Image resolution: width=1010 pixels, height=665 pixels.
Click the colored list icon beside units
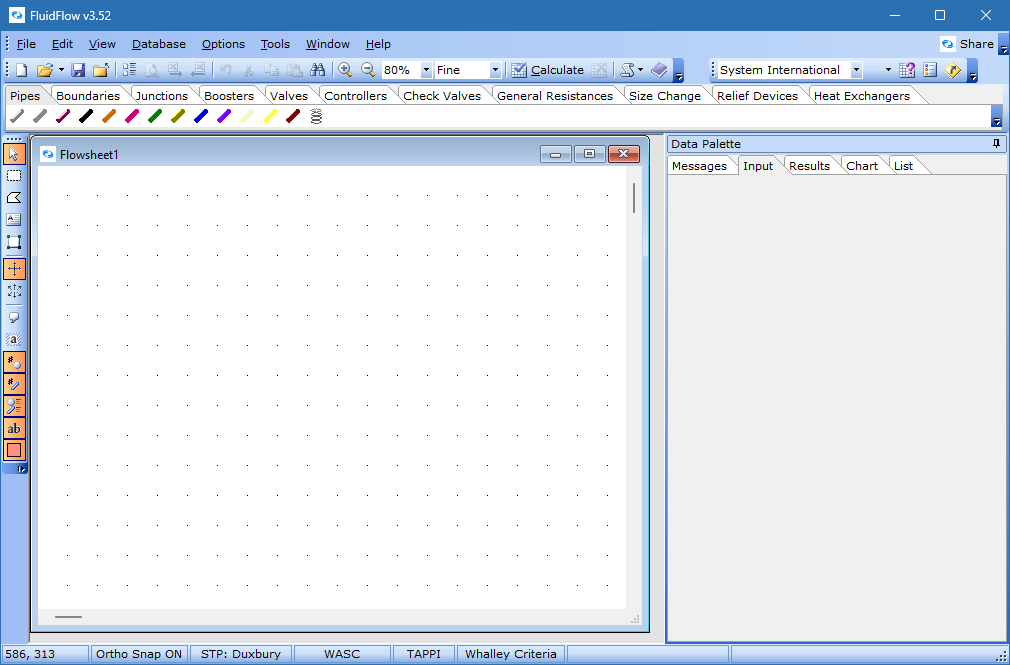click(x=929, y=70)
